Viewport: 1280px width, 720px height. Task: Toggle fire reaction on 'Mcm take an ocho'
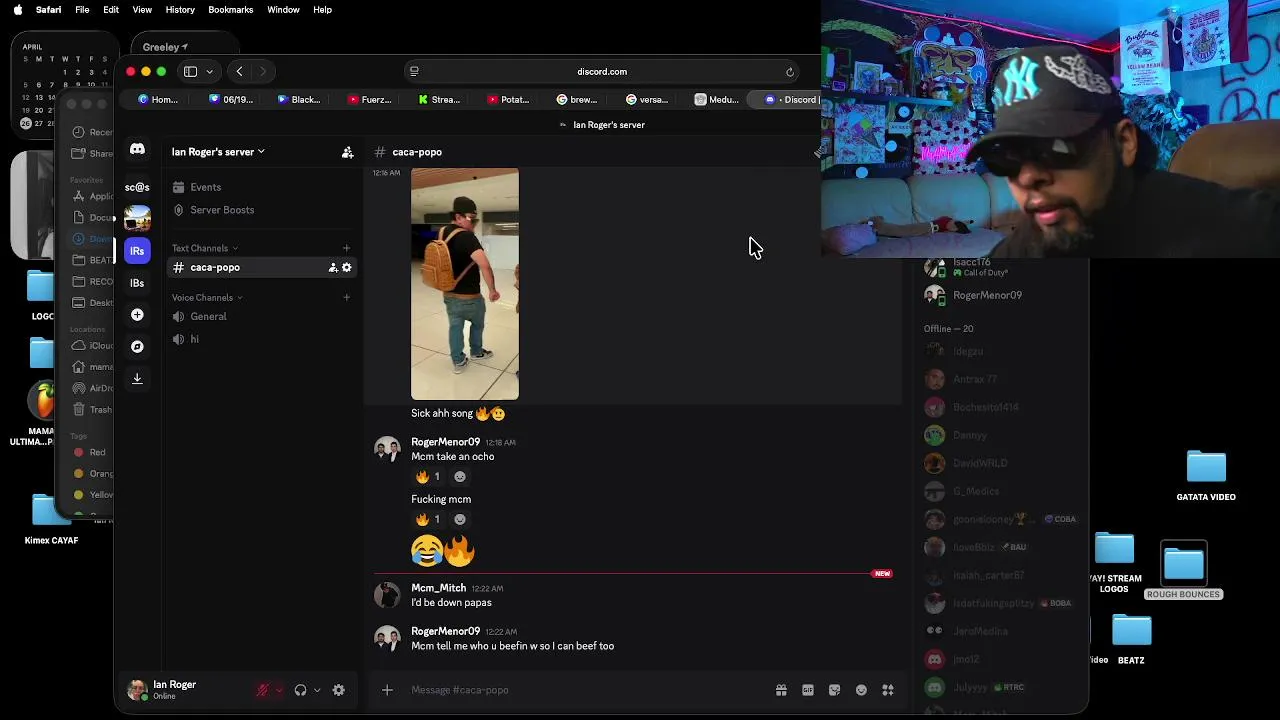point(428,477)
